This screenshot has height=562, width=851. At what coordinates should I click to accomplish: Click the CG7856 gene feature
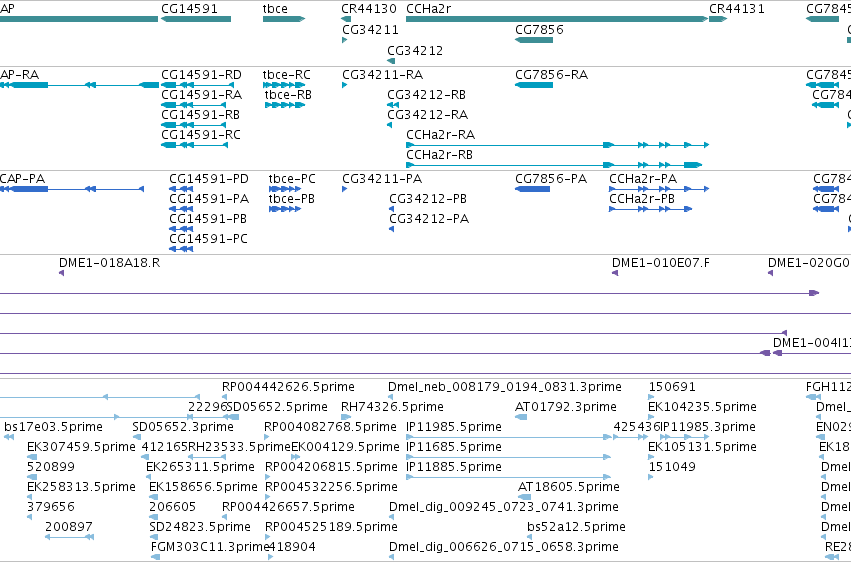(x=534, y=40)
